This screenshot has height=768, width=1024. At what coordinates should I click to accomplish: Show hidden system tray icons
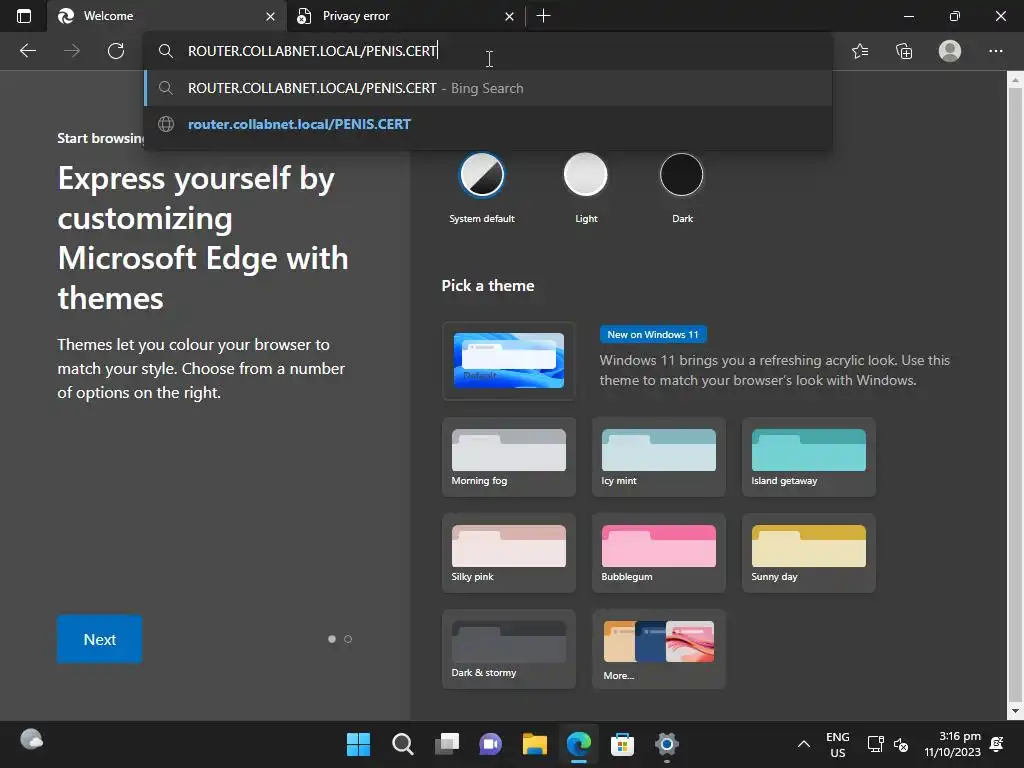804,744
